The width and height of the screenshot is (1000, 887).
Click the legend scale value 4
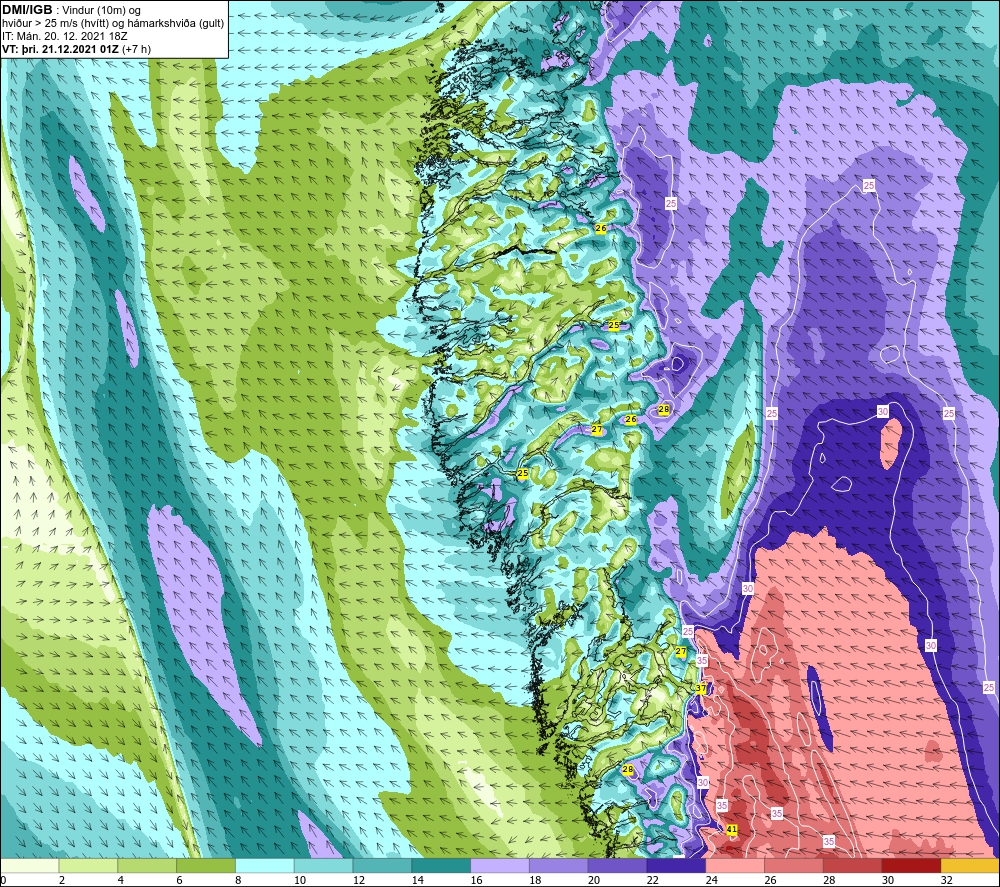[121, 881]
